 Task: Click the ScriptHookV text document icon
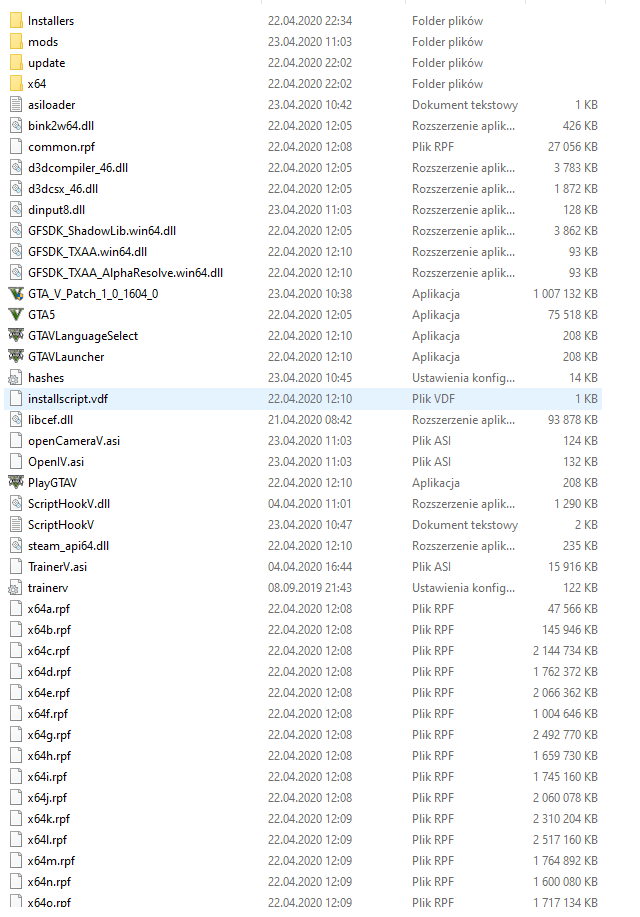(16, 525)
